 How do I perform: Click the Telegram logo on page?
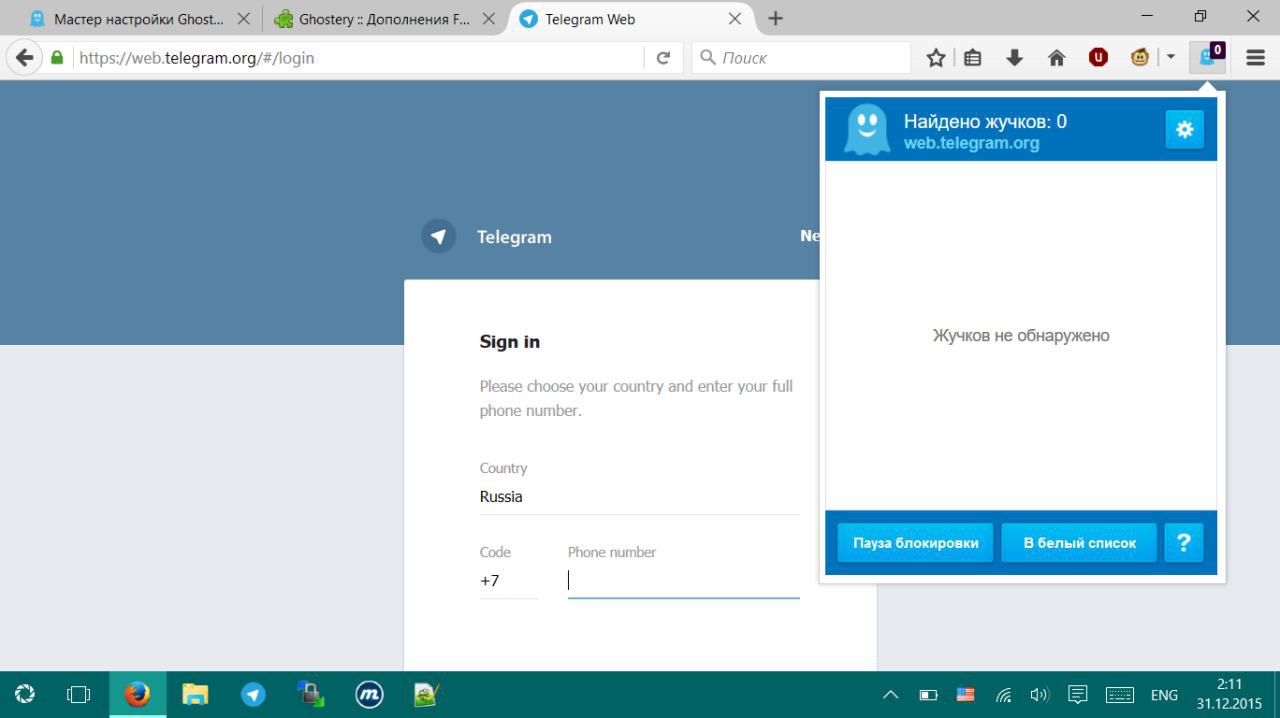point(438,237)
